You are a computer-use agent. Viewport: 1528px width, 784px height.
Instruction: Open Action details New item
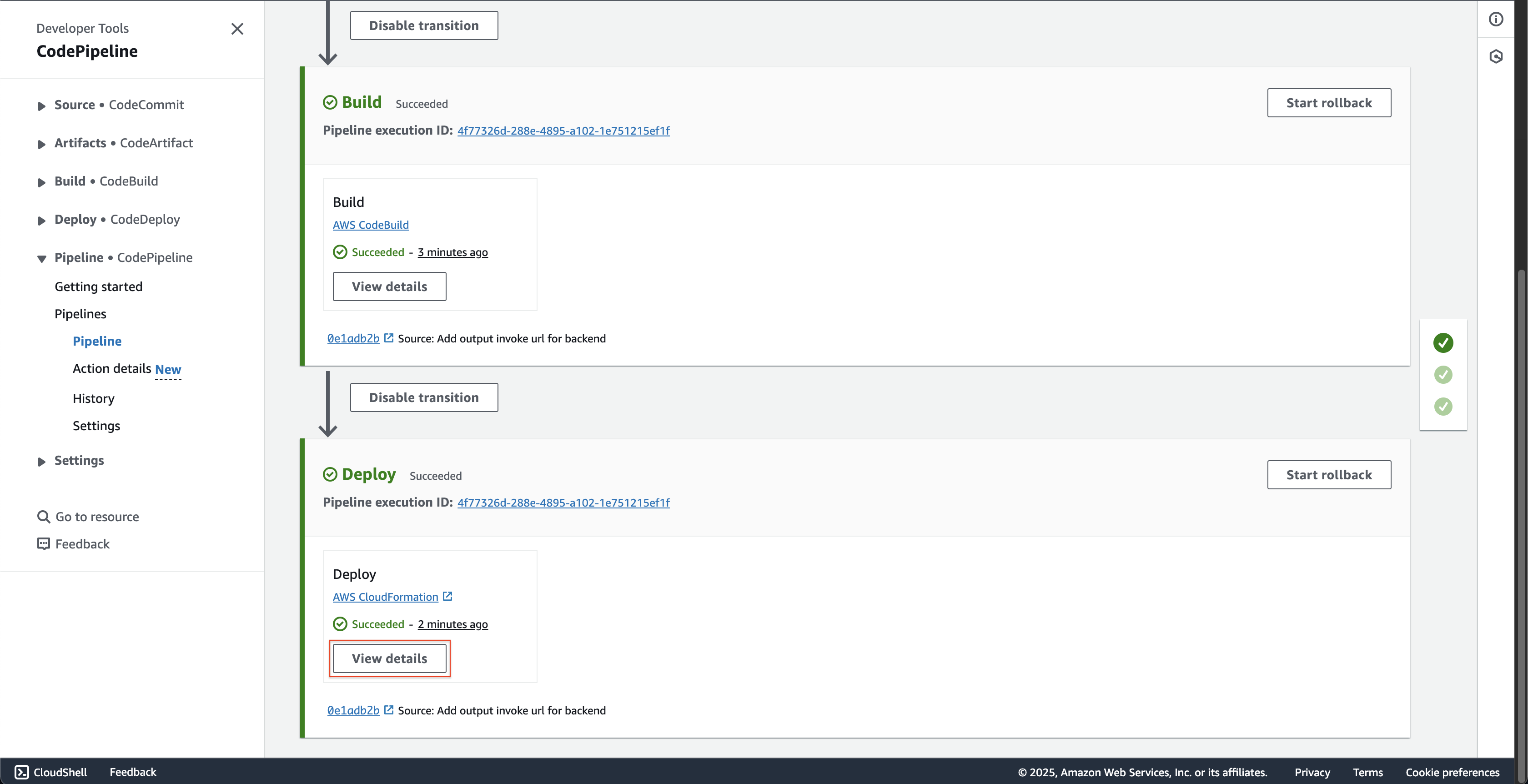tap(127, 369)
